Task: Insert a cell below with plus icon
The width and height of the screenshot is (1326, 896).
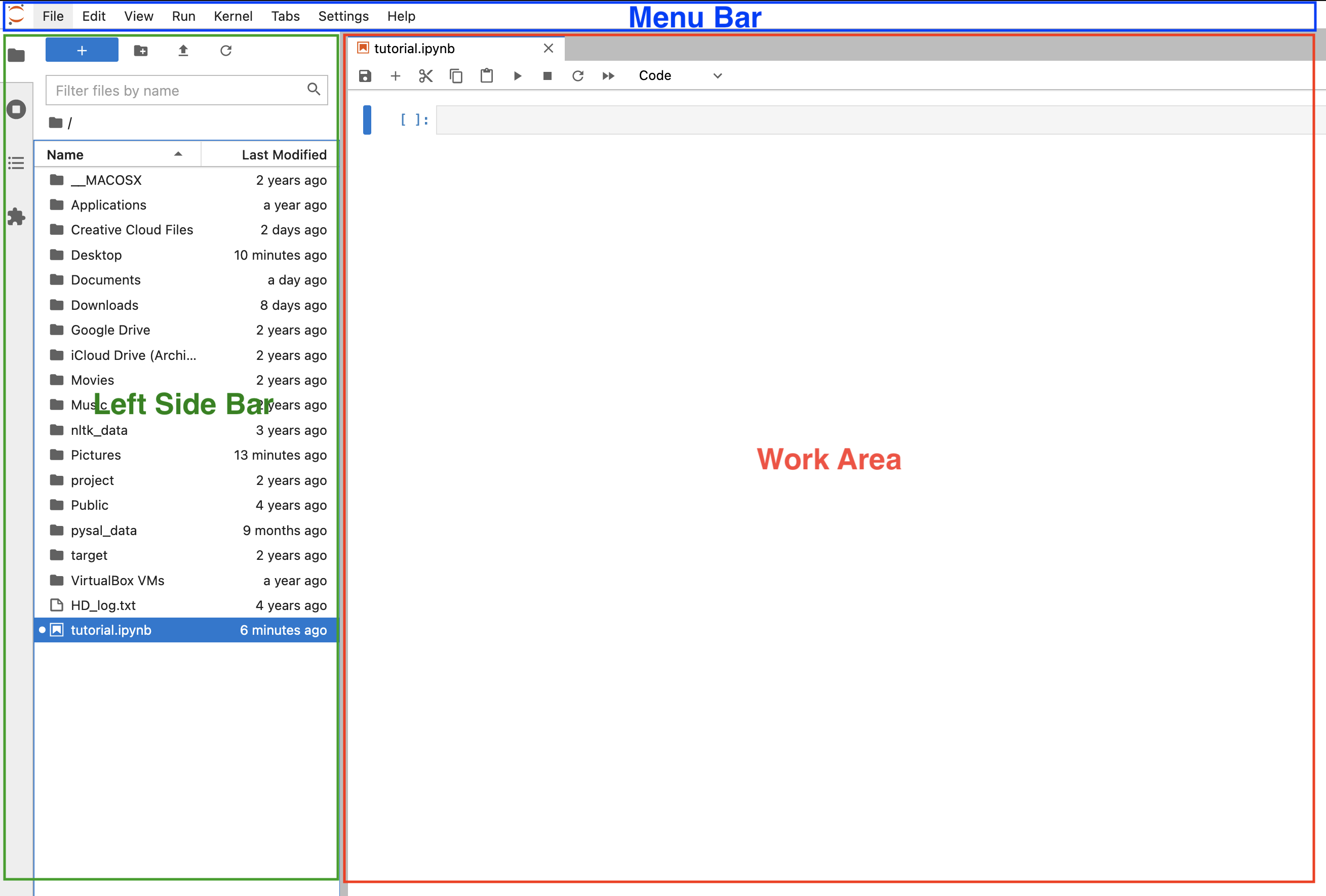Action: pyautogui.click(x=396, y=76)
